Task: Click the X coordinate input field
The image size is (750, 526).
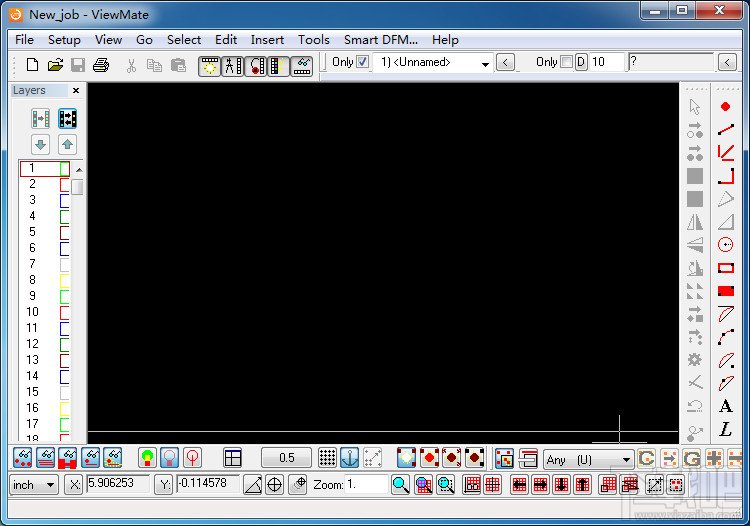Action: (x=118, y=483)
